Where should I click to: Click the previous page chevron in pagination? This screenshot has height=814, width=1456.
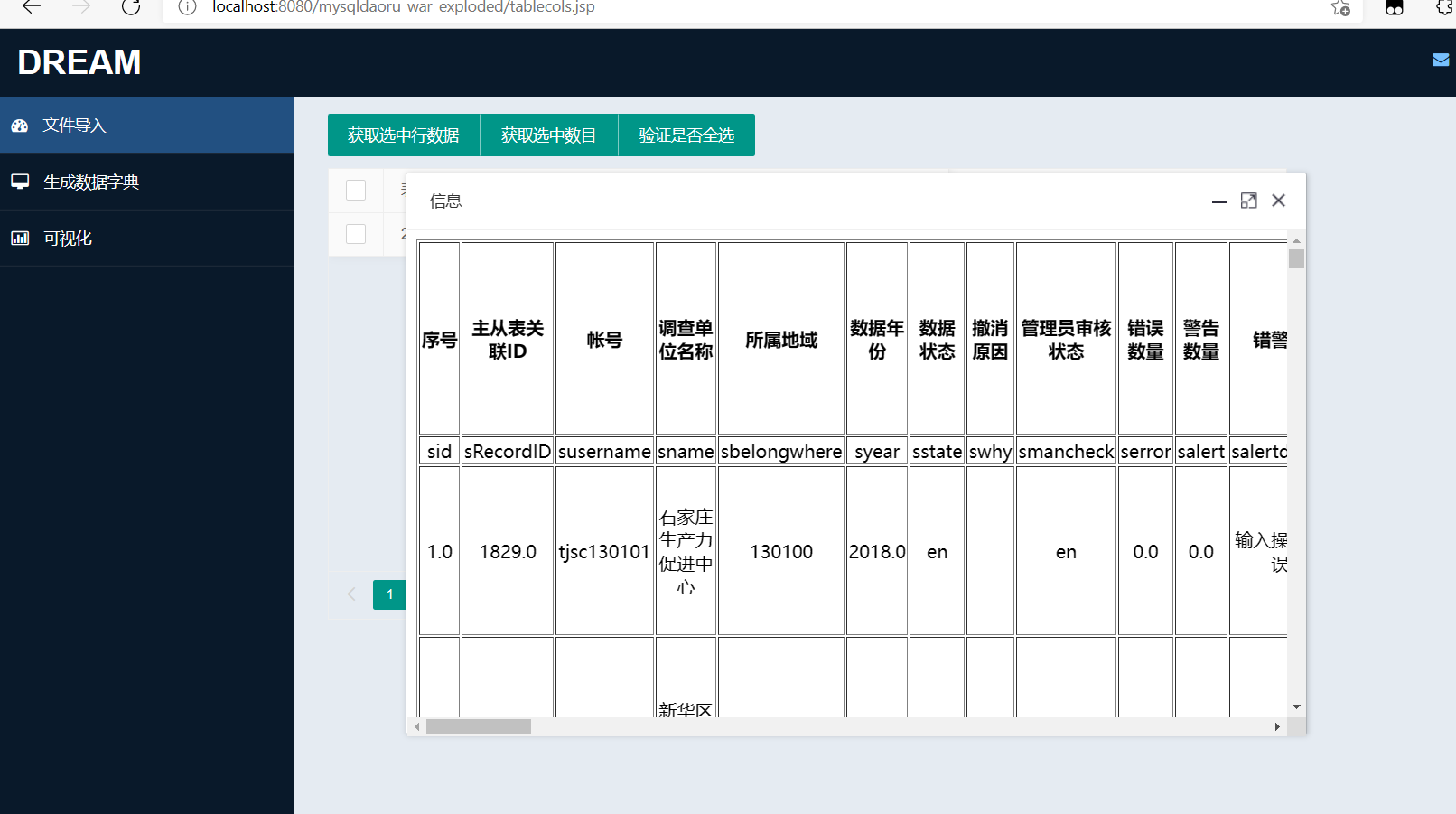[x=351, y=594]
